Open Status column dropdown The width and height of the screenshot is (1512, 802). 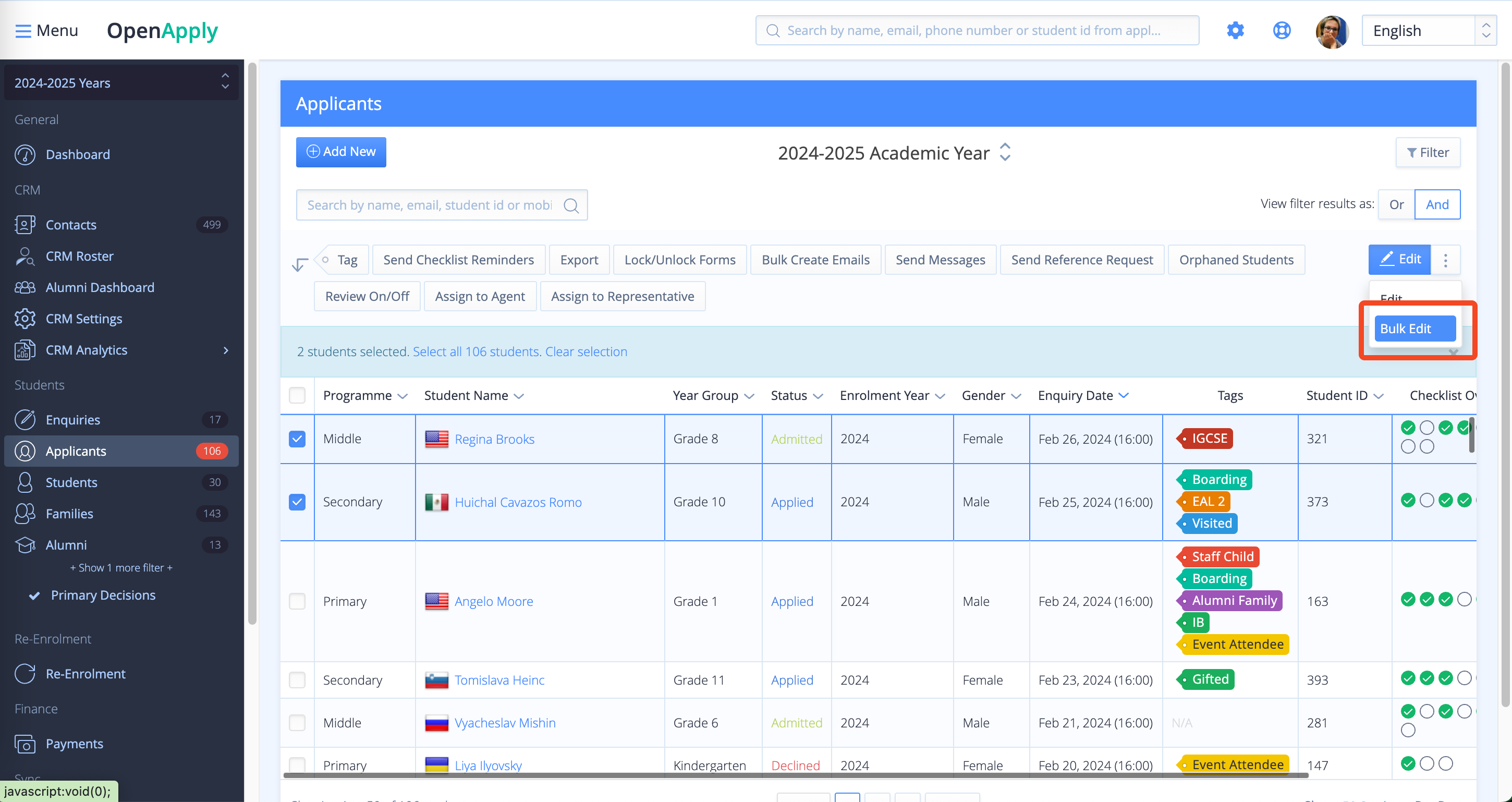pos(818,396)
